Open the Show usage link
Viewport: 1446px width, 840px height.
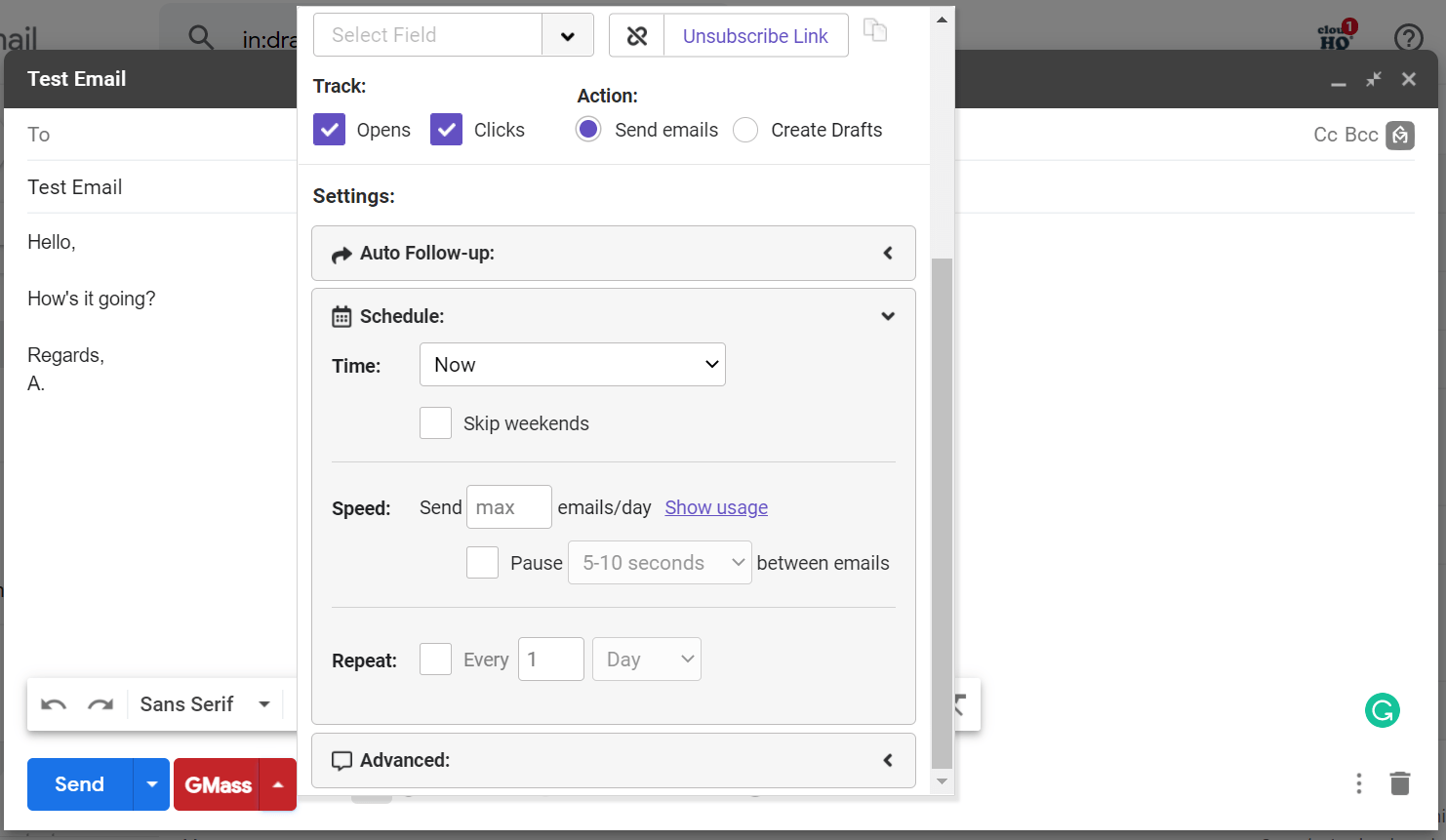tap(715, 507)
